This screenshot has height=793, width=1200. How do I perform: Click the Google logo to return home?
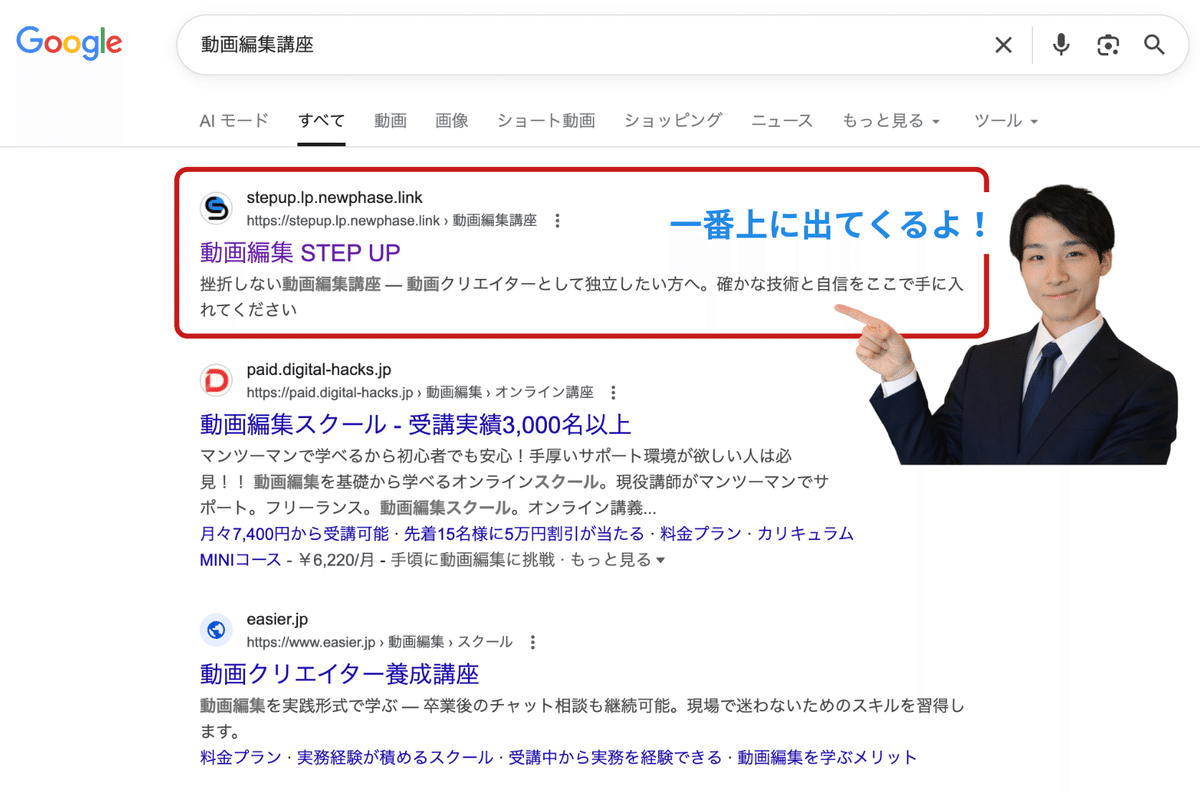(x=68, y=43)
